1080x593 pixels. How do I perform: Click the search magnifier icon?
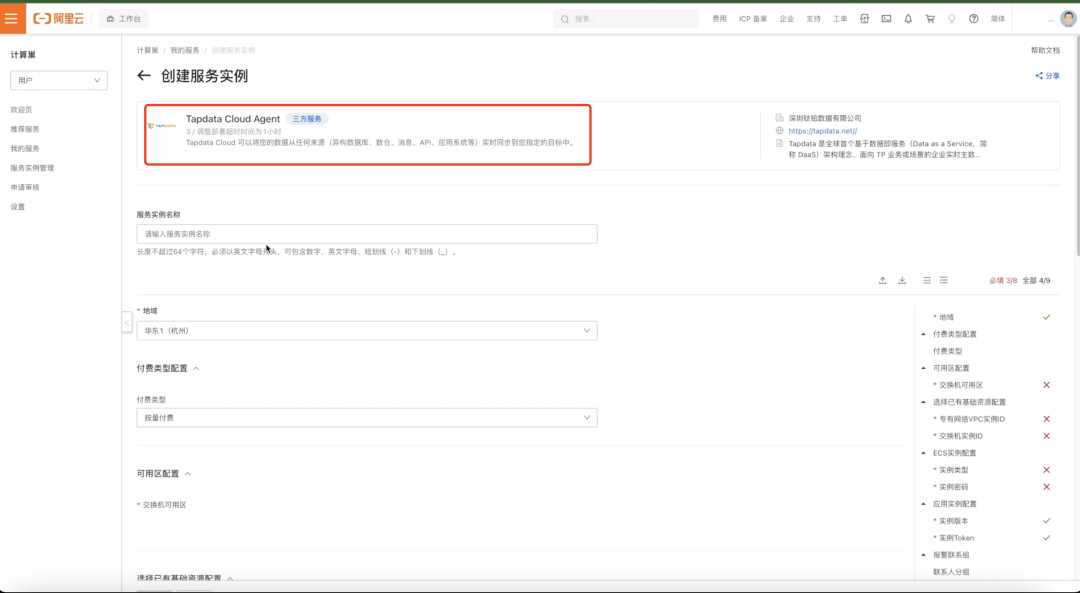[x=565, y=19]
